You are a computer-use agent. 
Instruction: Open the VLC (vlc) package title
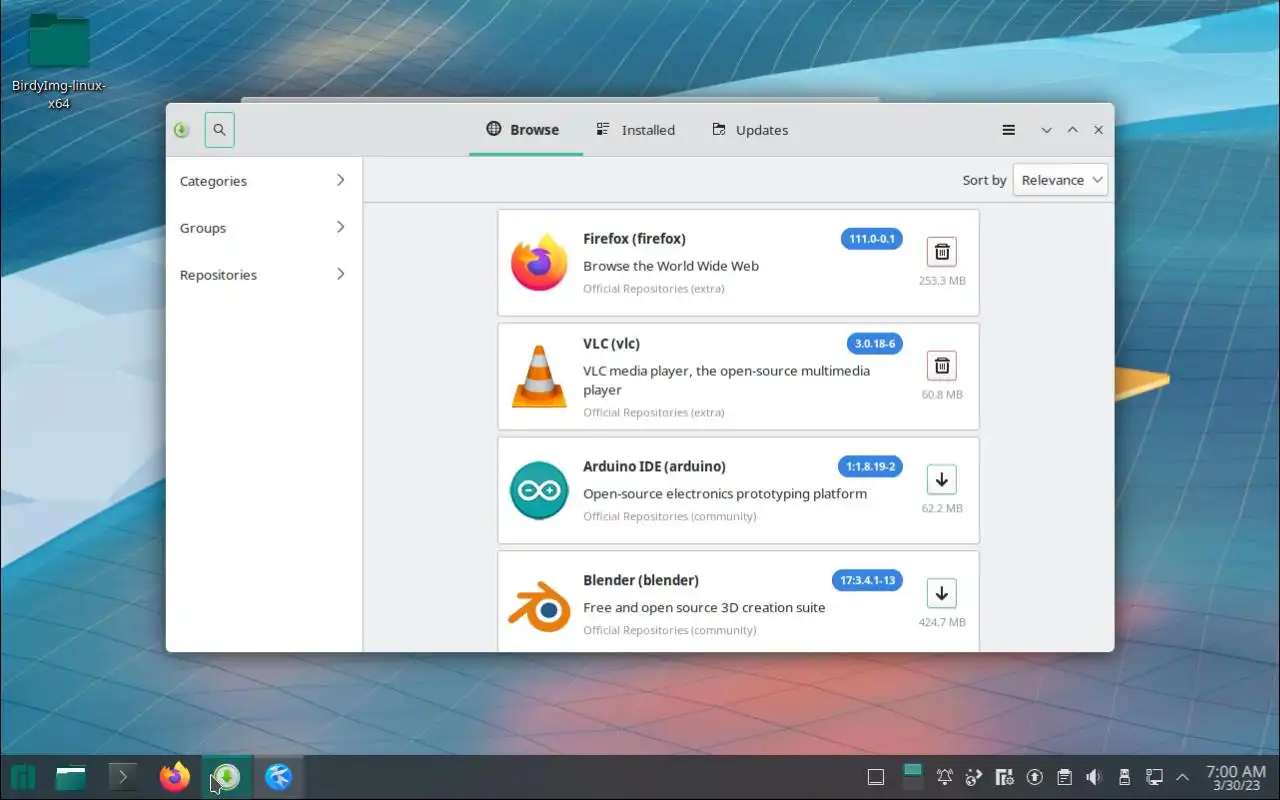(x=611, y=343)
